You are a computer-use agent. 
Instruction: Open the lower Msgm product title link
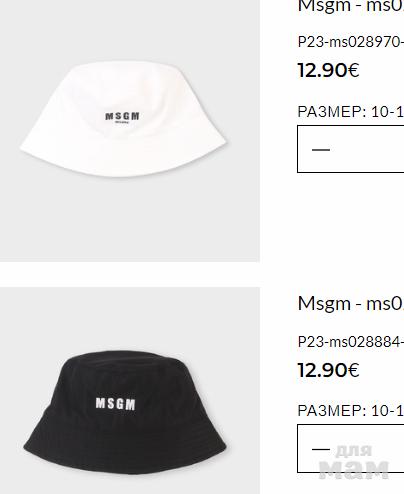(351, 304)
